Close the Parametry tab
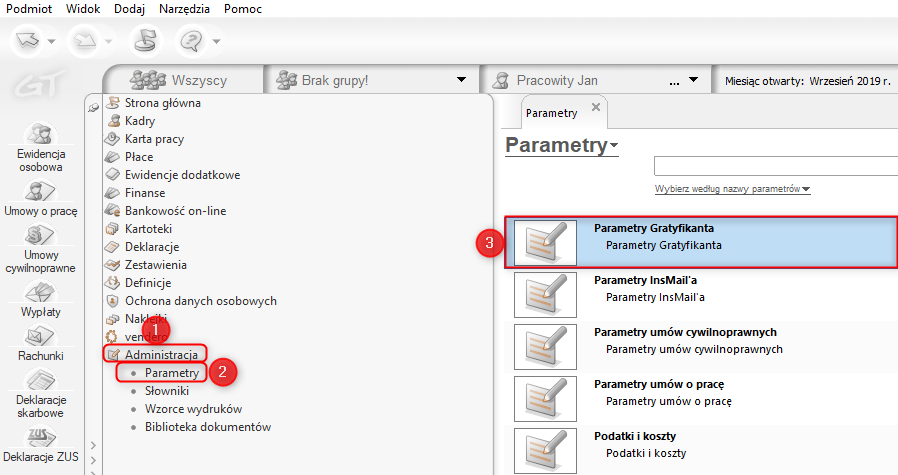Image resolution: width=898 pixels, height=475 pixels. [596, 107]
